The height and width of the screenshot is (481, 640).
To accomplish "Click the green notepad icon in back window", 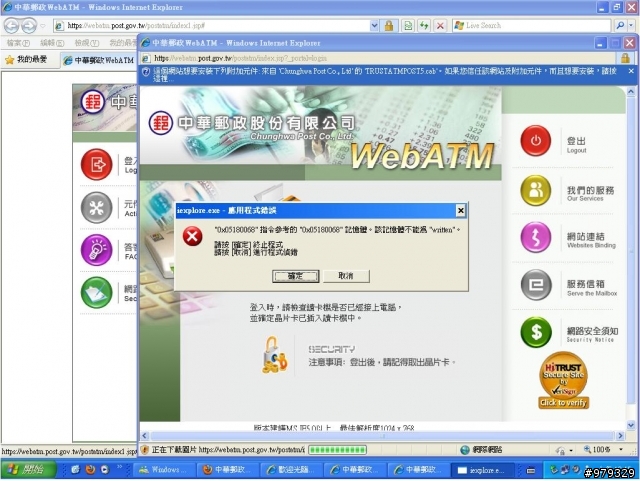I will [96, 293].
